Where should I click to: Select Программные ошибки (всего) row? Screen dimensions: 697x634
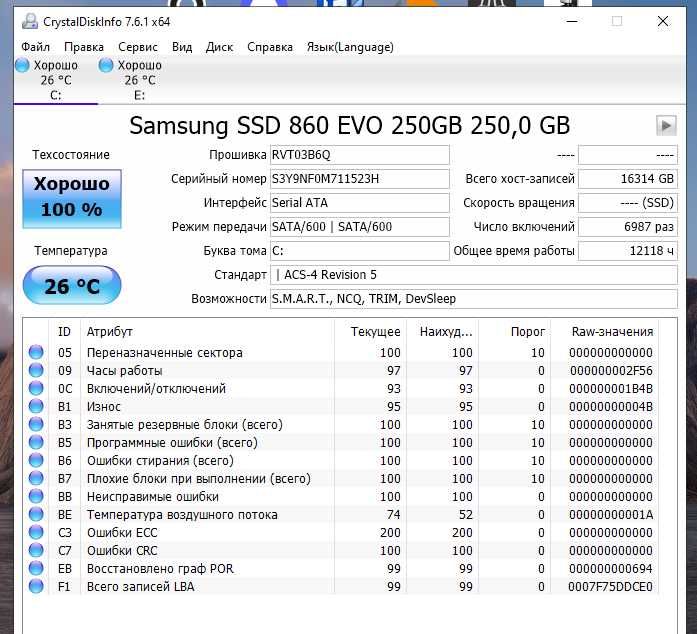pyautogui.click(x=341, y=442)
